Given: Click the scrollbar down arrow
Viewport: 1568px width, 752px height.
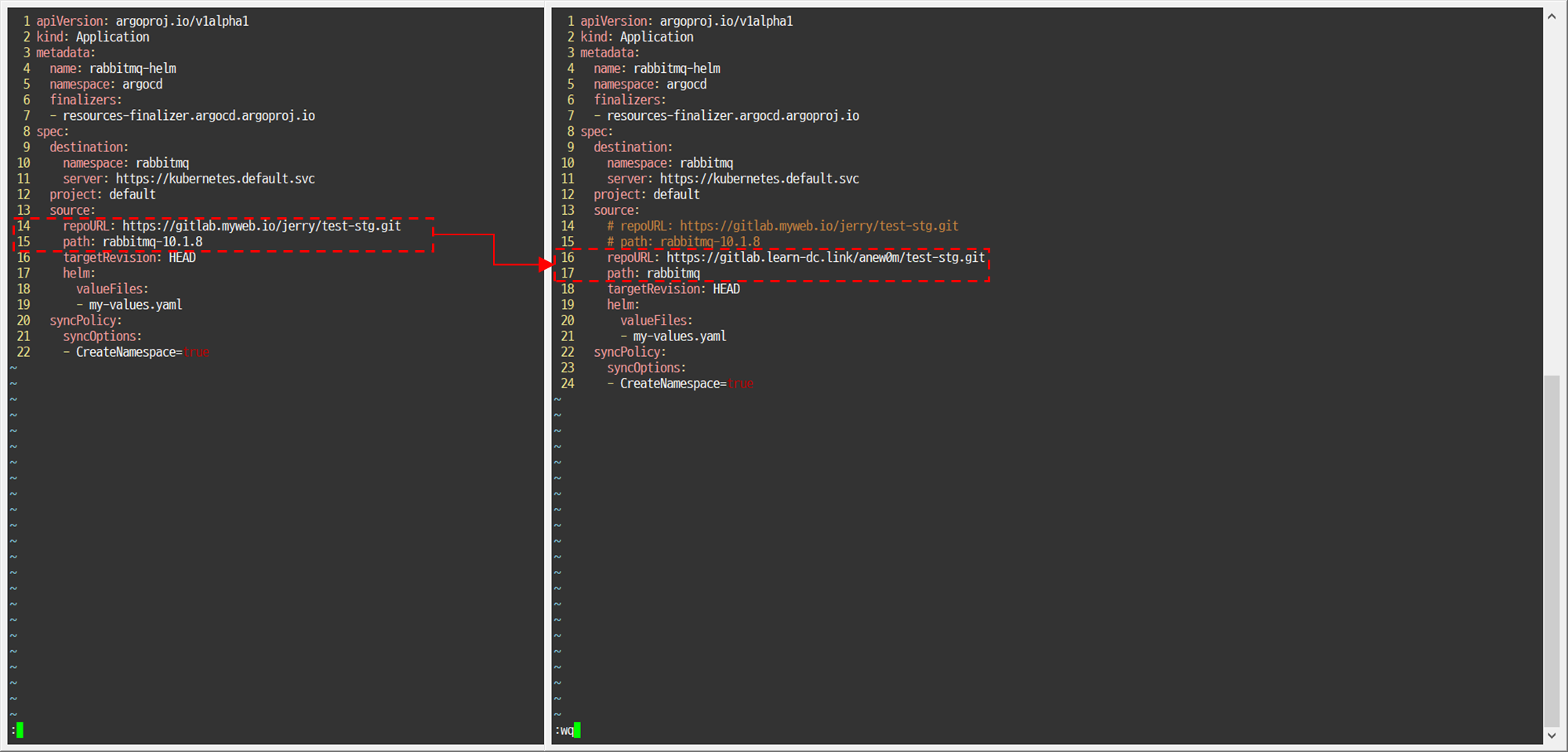Looking at the screenshot, I should coord(1553,736).
